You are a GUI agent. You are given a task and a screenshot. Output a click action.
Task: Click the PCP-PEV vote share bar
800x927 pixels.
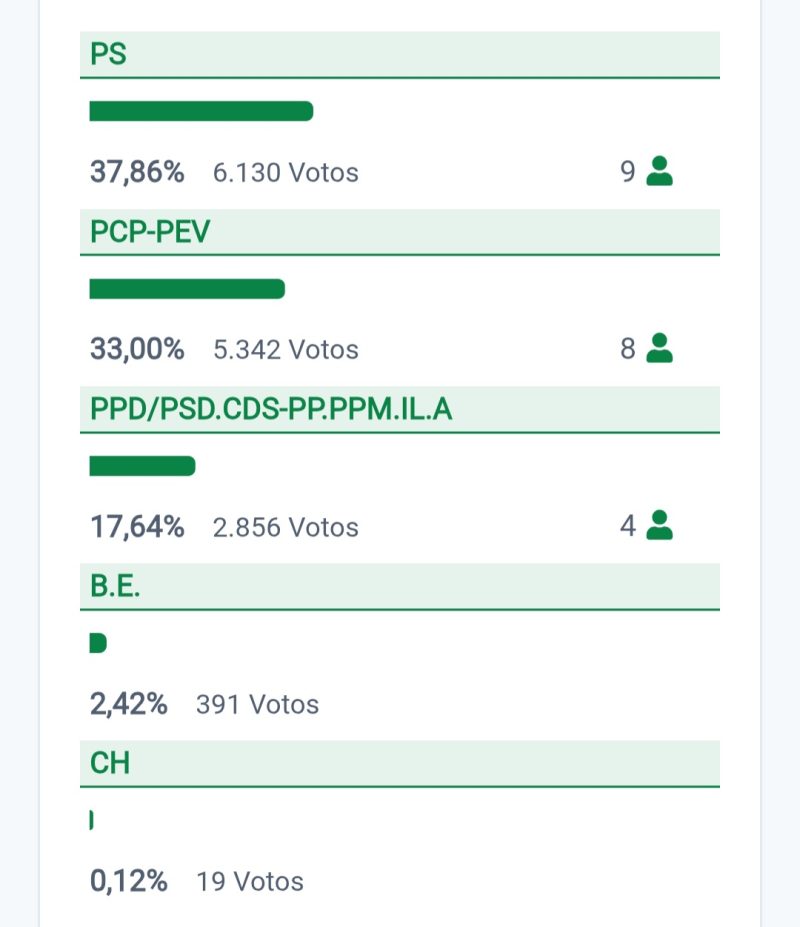(187, 289)
